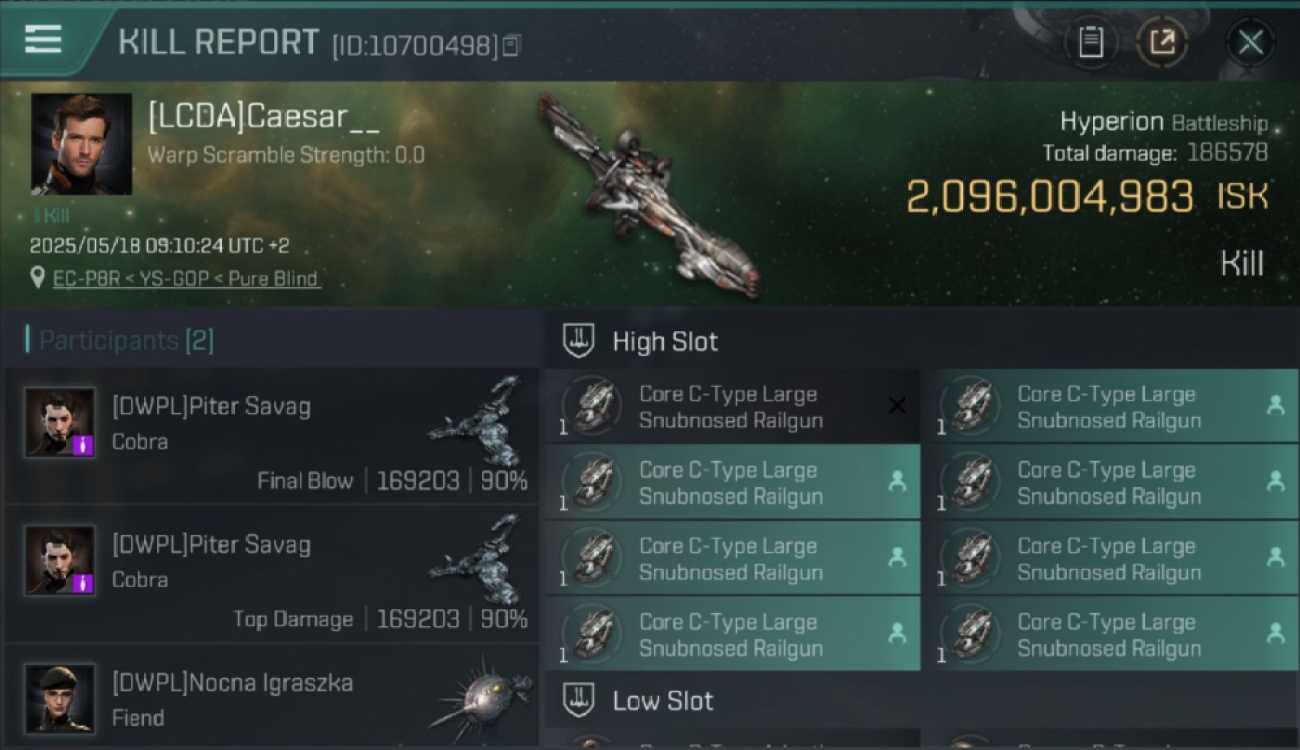Close the kill report window

1250,42
